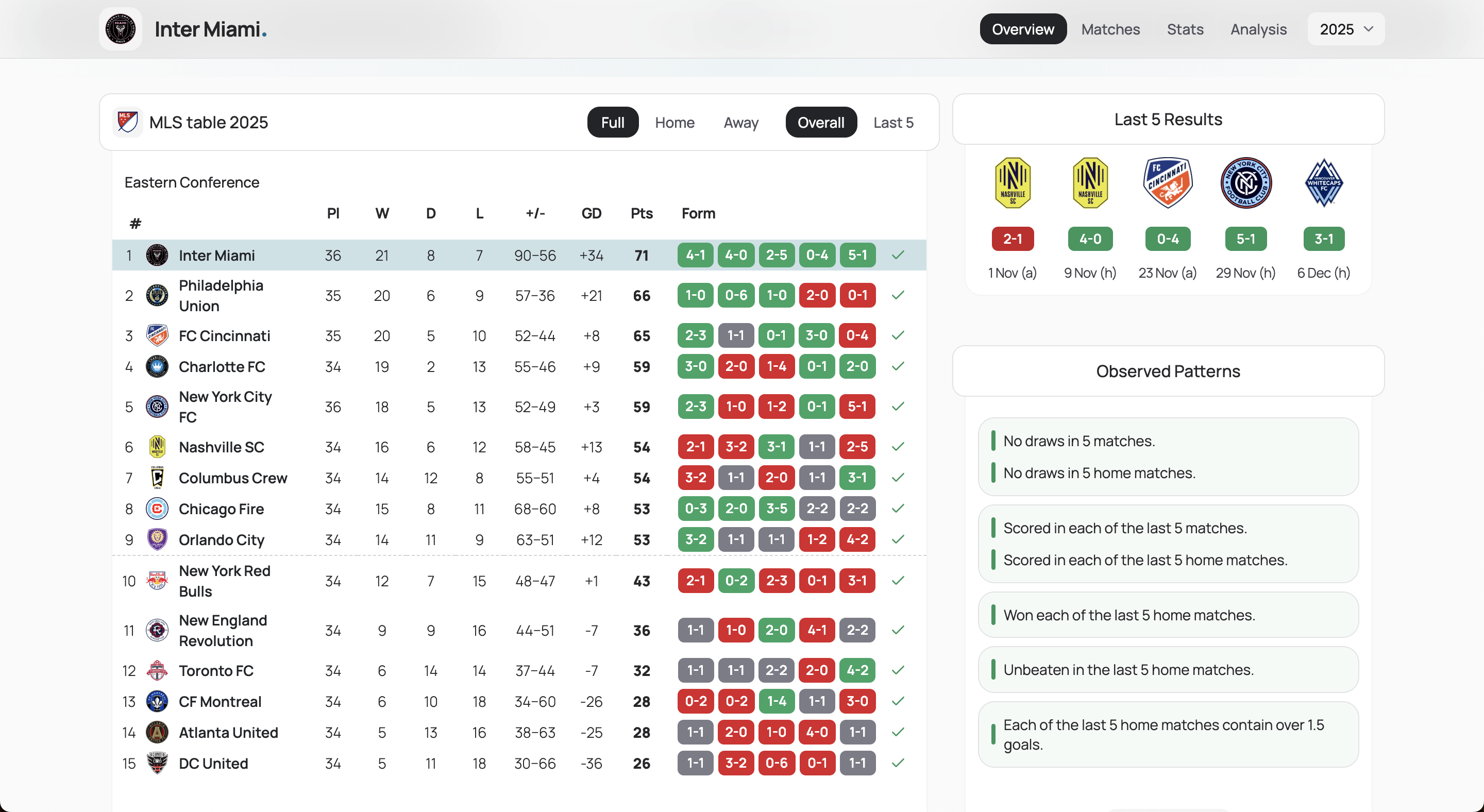The height and width of the screenshot is (812, 1484).
Task: Toggle the checkmark next to DC United's form
Action: (898, 763)
